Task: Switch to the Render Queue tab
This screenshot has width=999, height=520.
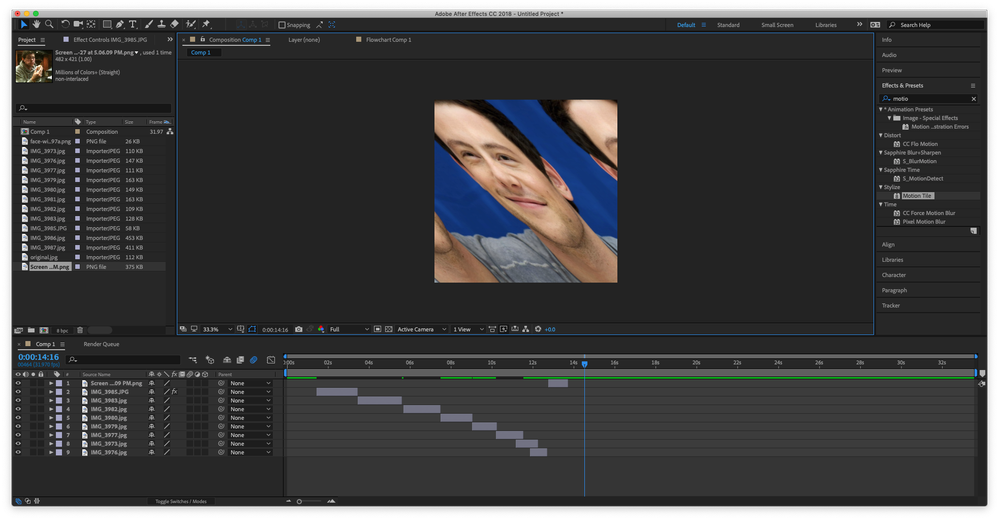Action: [101, 344]
